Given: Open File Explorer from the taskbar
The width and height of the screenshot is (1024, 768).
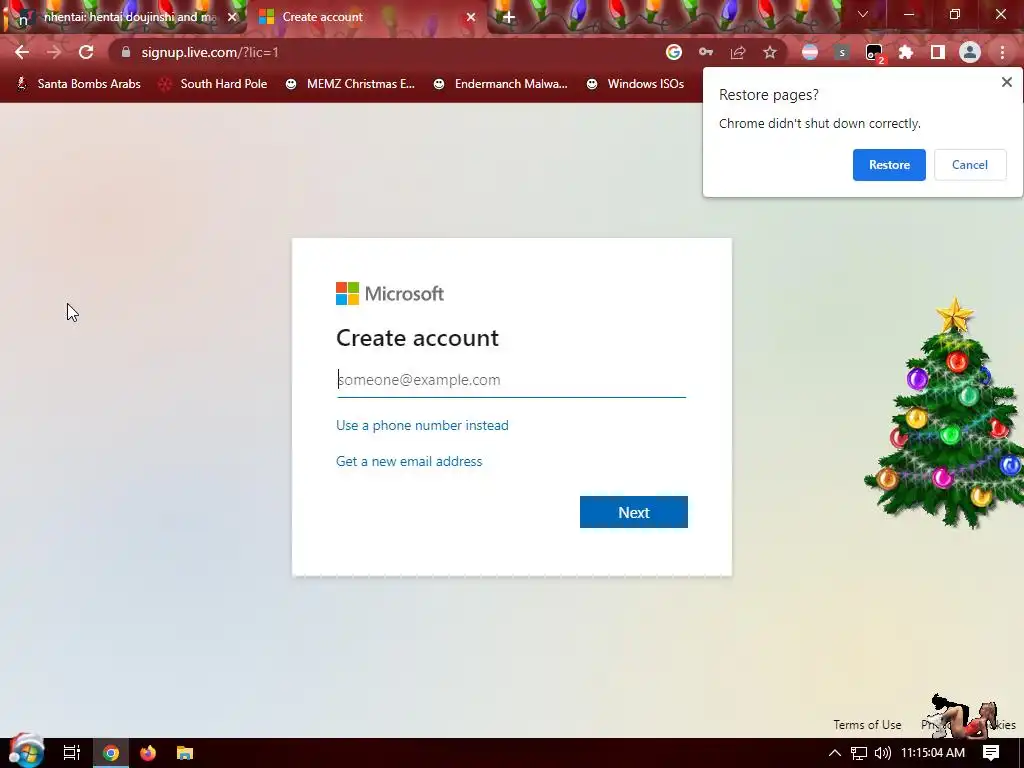Looking at the screenshot, I should pos(185,753).
